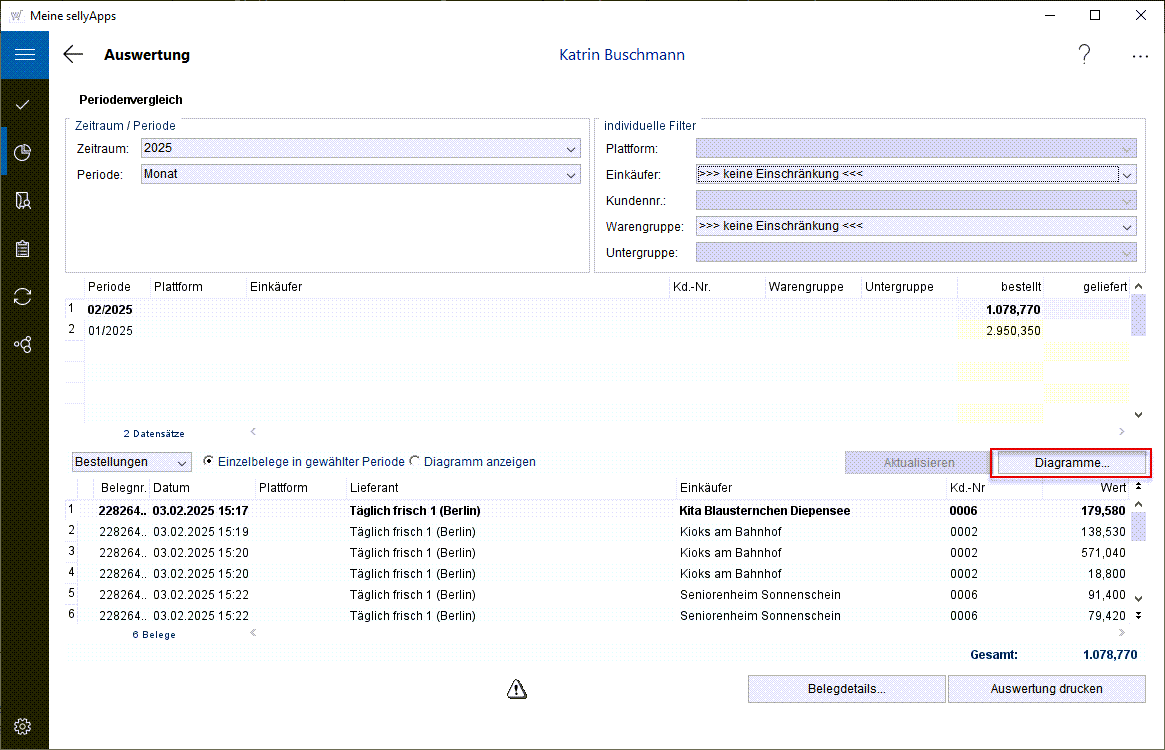Select the 'Diagramm anzeigen' radio button
1165x750 pixels.
pyautogui.click(x=415, y=462)
